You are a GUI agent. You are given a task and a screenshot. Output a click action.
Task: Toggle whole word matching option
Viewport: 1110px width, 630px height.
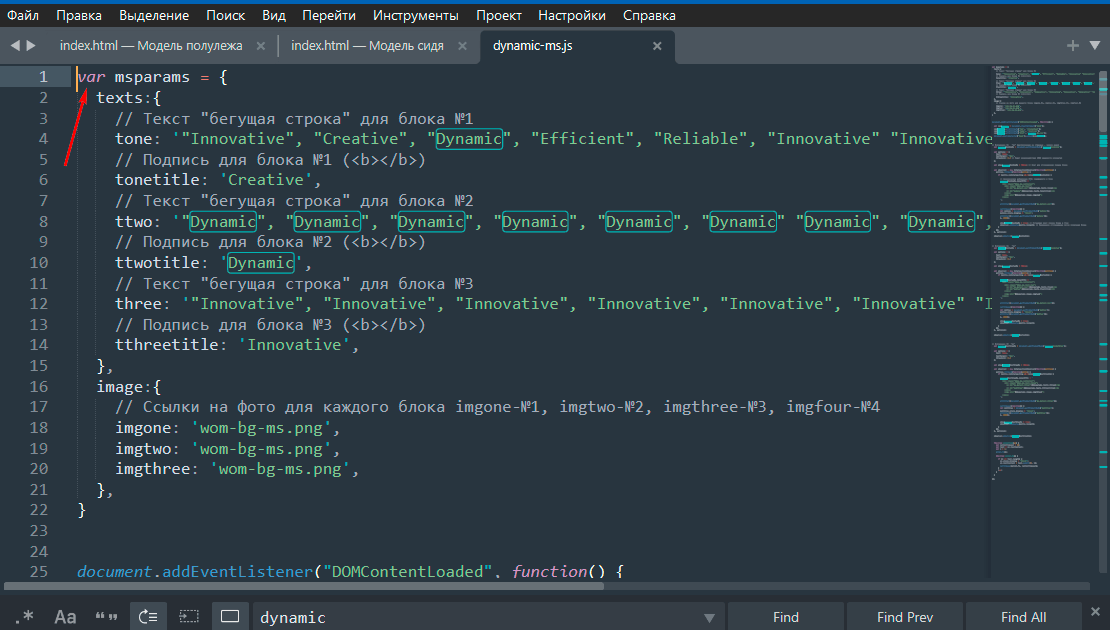[x=106, y=617]
